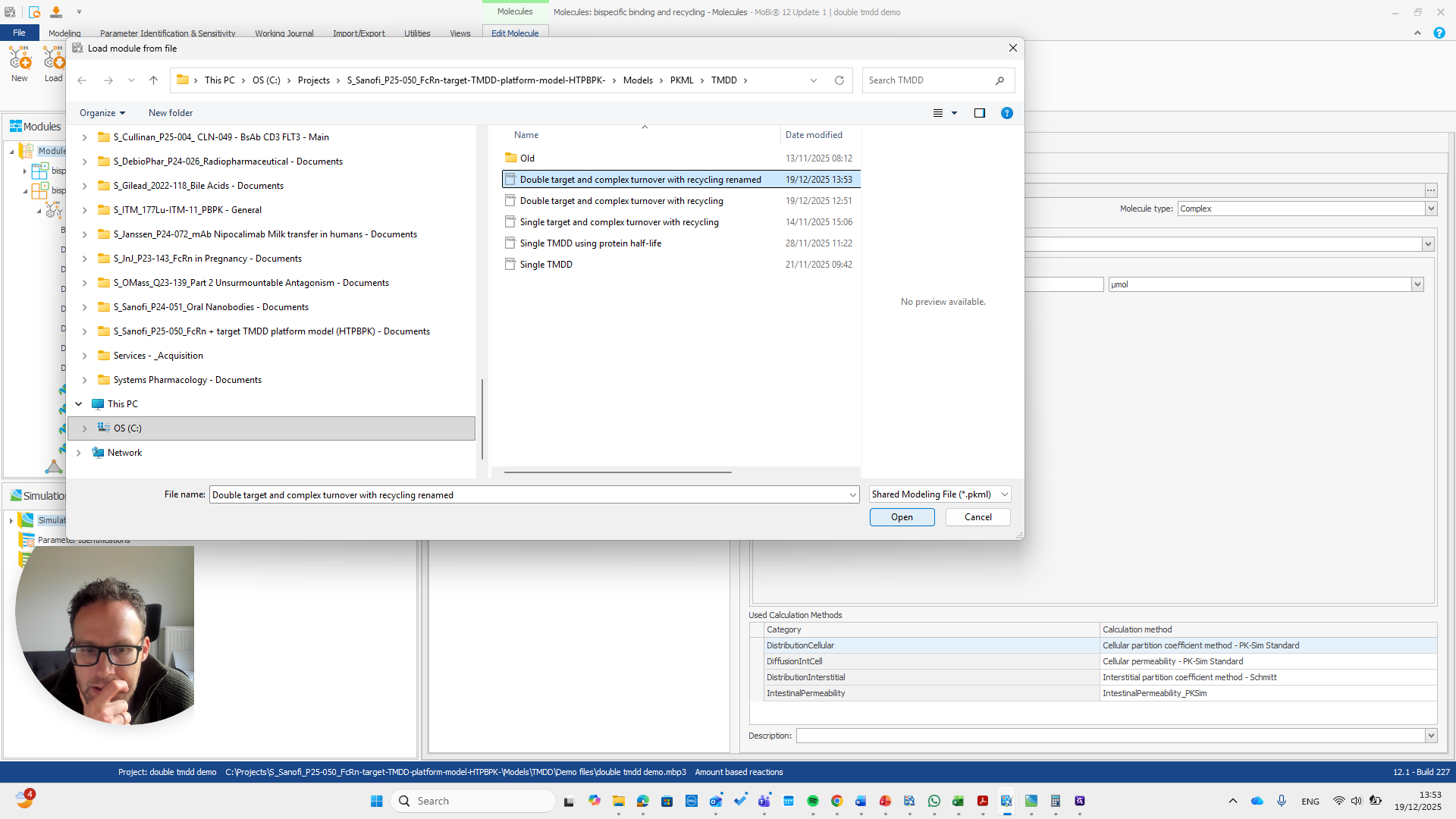Open the file dialog help icon
The image size is (1456, 819).
1006,113
